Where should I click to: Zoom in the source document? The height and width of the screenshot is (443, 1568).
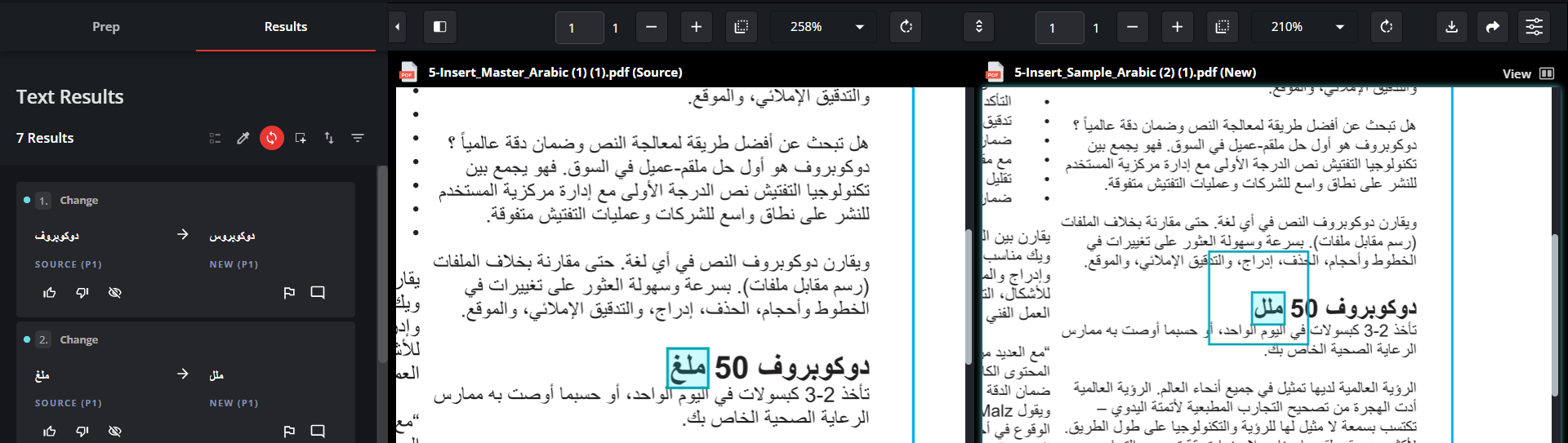click(x=696, y=27)
